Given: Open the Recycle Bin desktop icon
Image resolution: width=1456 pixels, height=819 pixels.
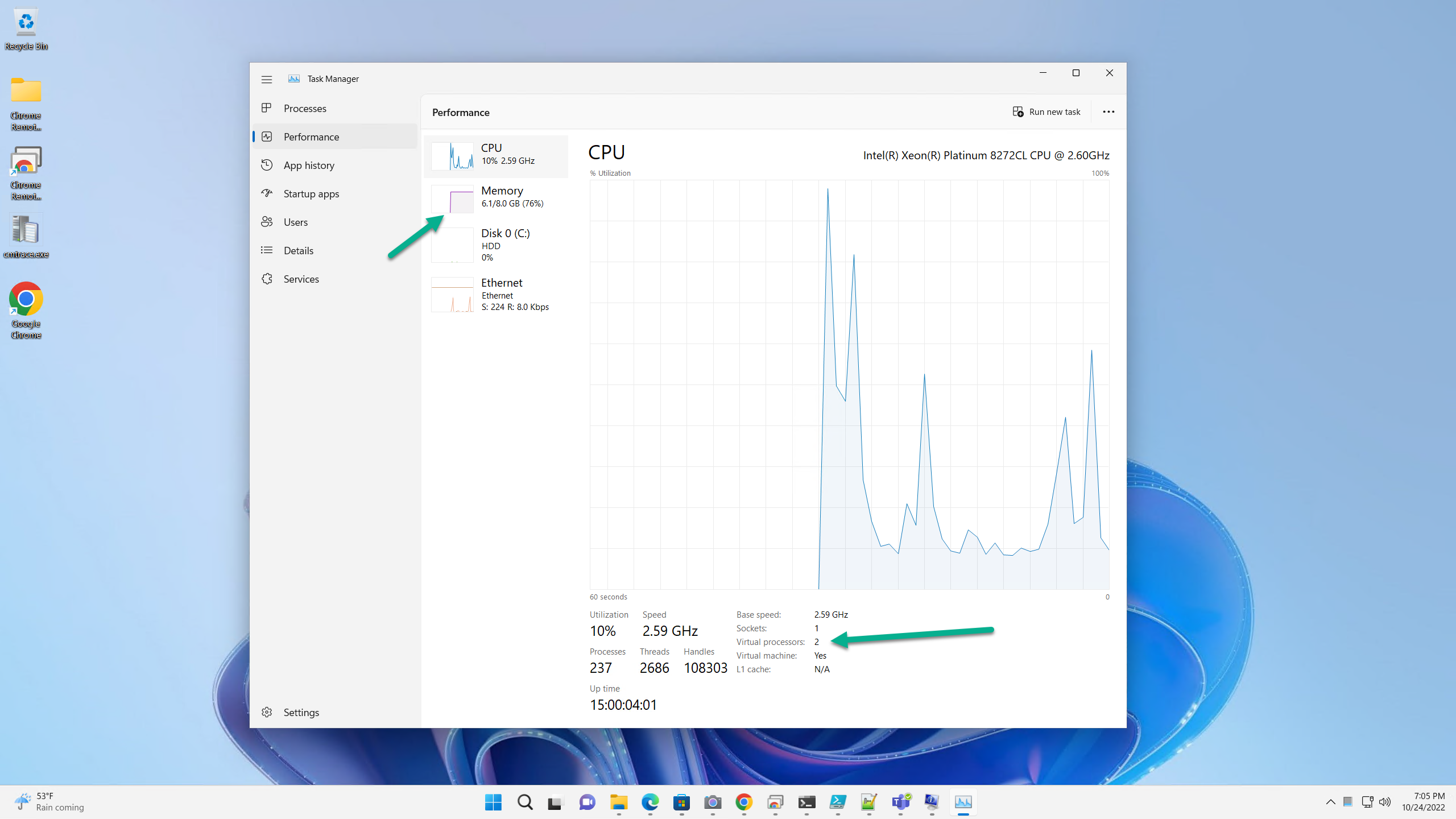Looking at the screenshot, I should [x=26, y=28].
